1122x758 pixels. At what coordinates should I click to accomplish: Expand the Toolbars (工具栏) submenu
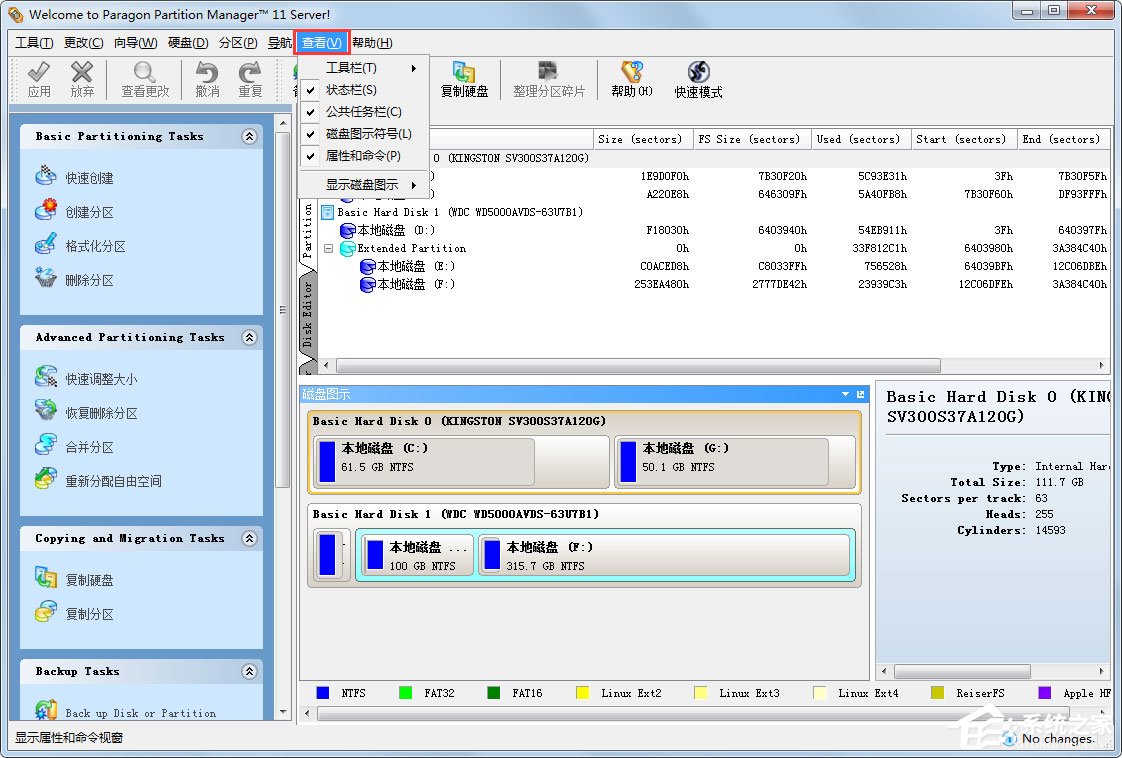(x=364, y=68)
